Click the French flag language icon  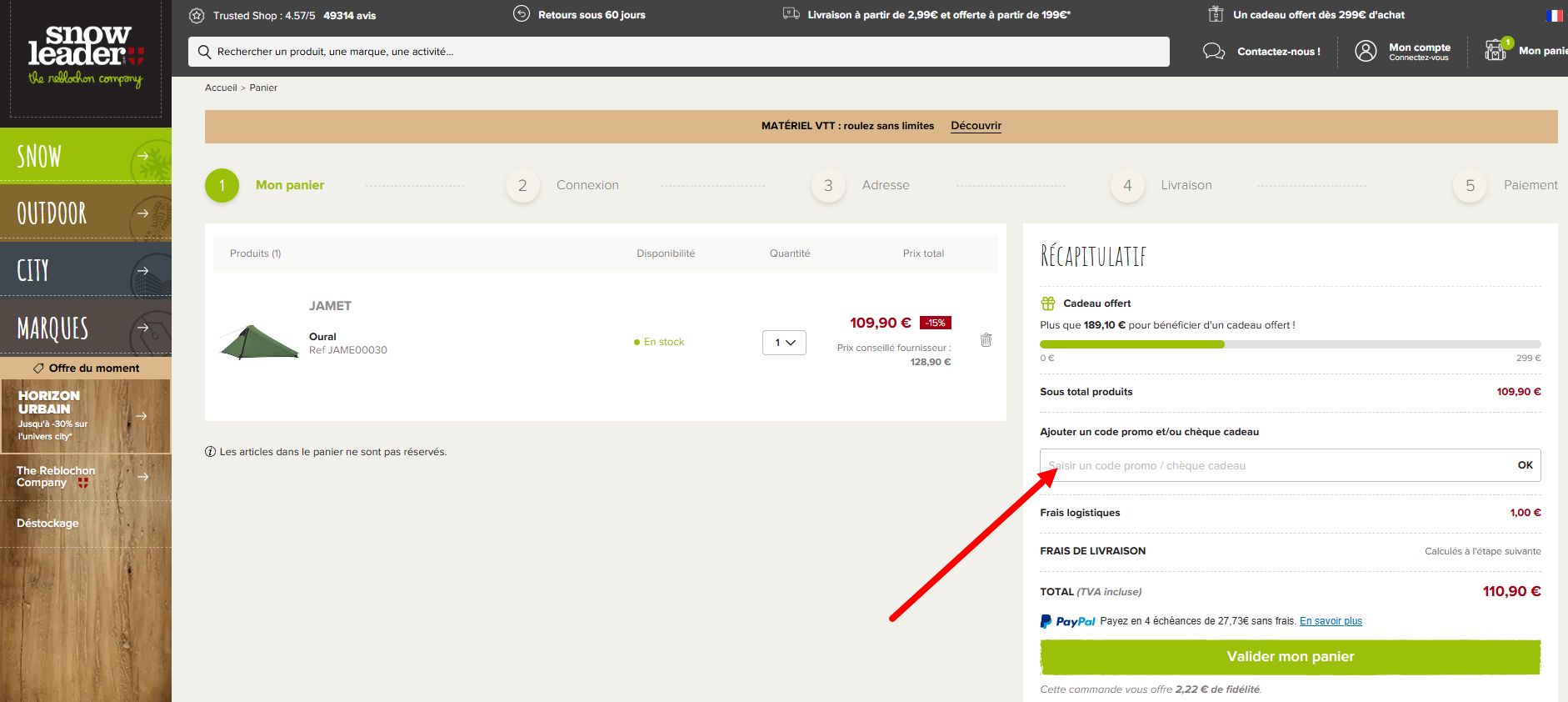coord(1555,15)
